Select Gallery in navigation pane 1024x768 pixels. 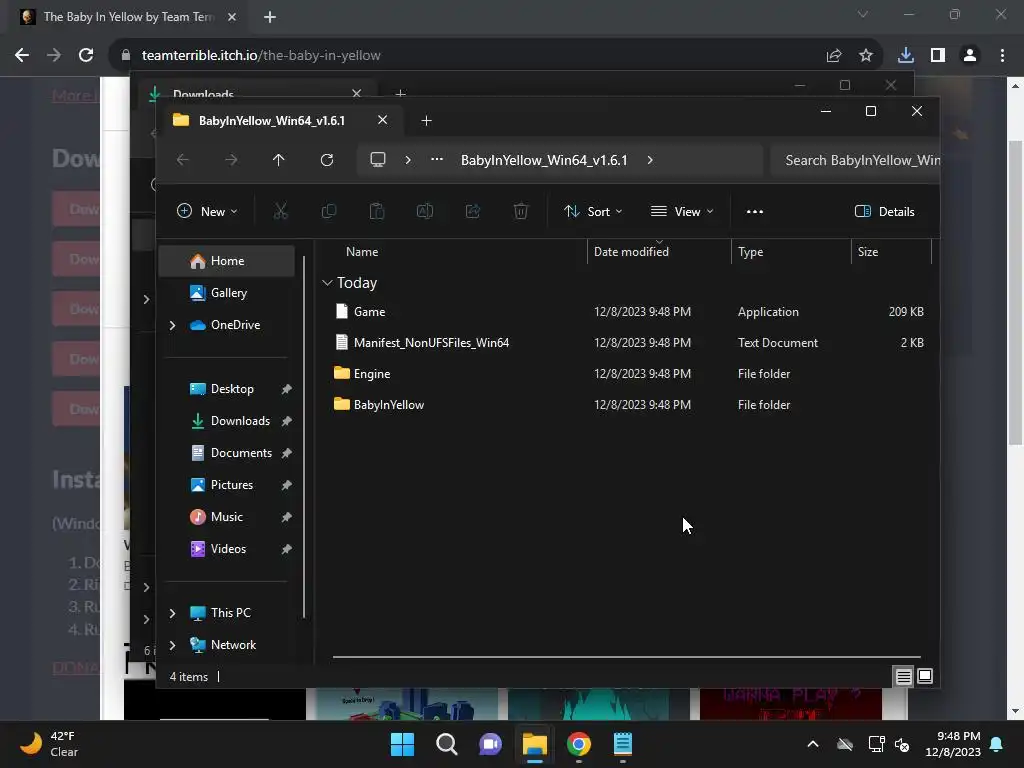pyautogui.click(x=227, y=293)
